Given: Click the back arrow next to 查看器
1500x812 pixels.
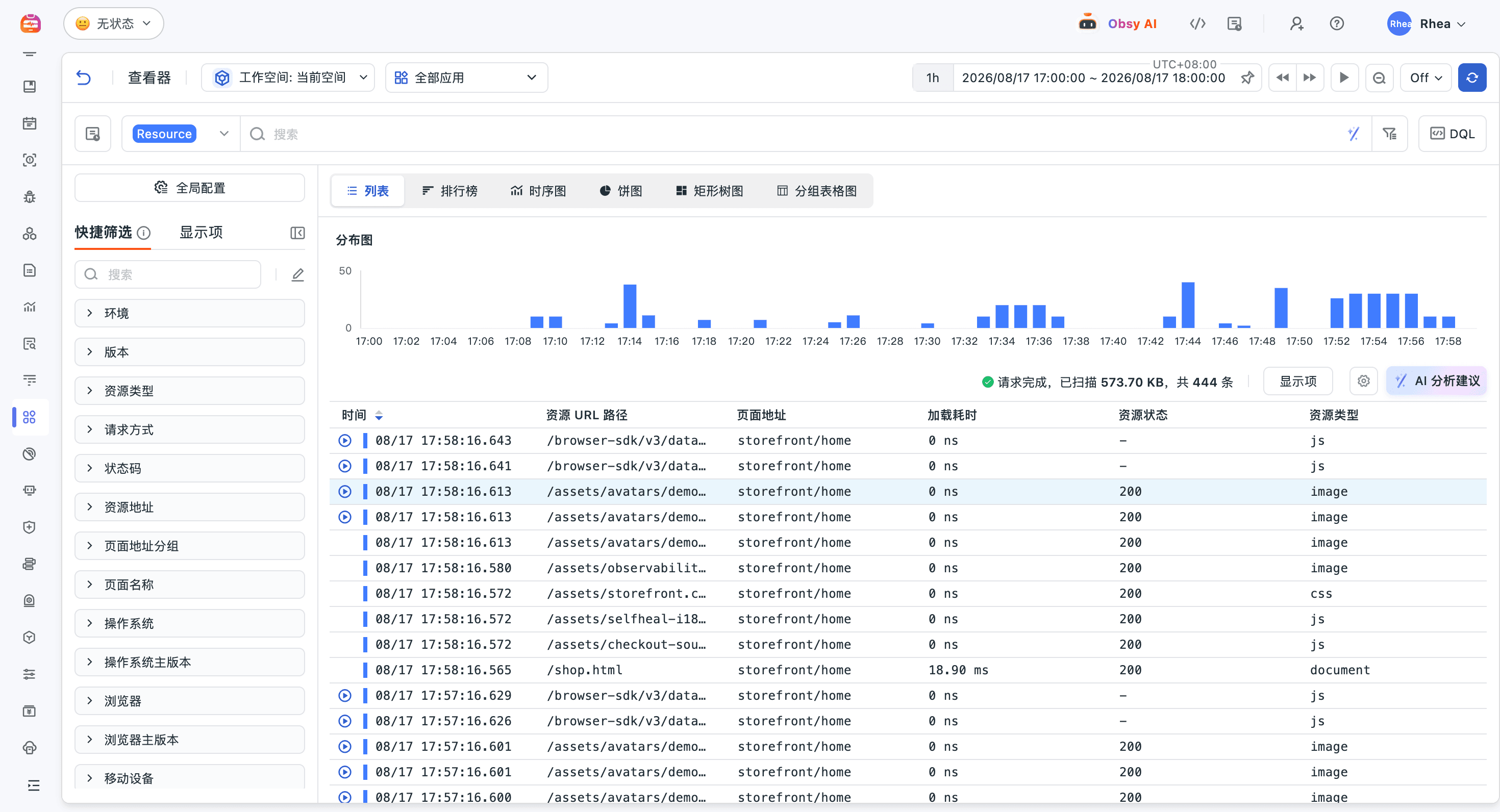Looking at the screenshot, I should (84, 78).
